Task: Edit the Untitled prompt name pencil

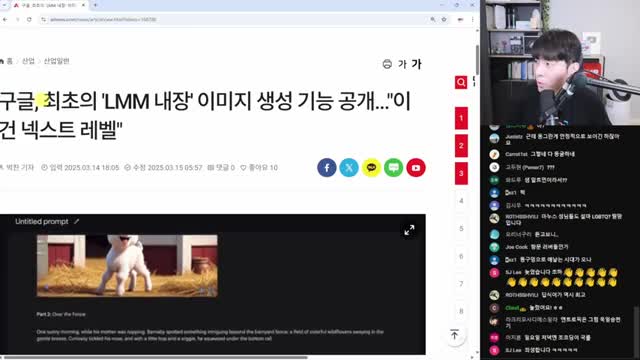Action: coord(77,222)
